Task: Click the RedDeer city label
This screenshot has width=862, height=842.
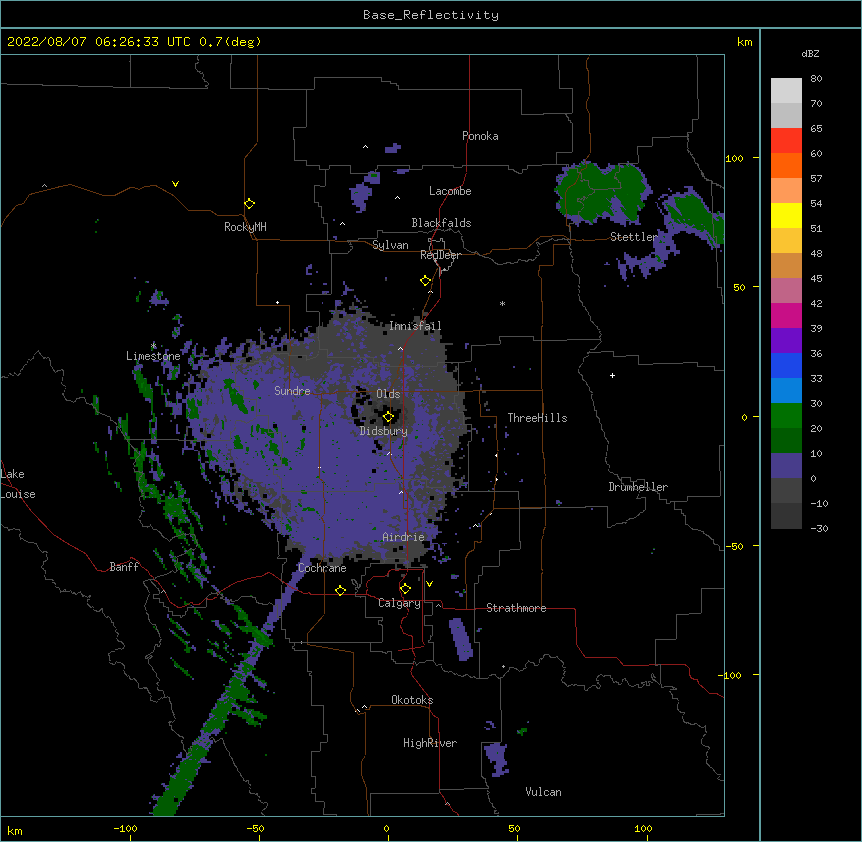Action: (x=440, y=255)
